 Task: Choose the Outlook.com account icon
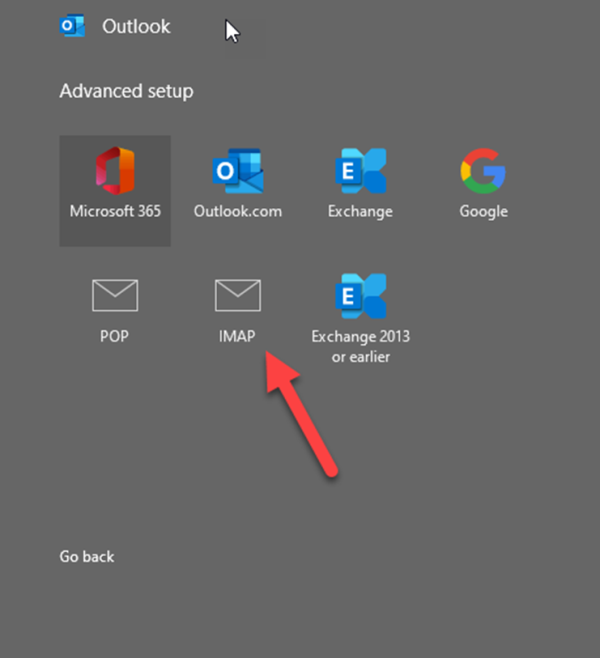238,171
